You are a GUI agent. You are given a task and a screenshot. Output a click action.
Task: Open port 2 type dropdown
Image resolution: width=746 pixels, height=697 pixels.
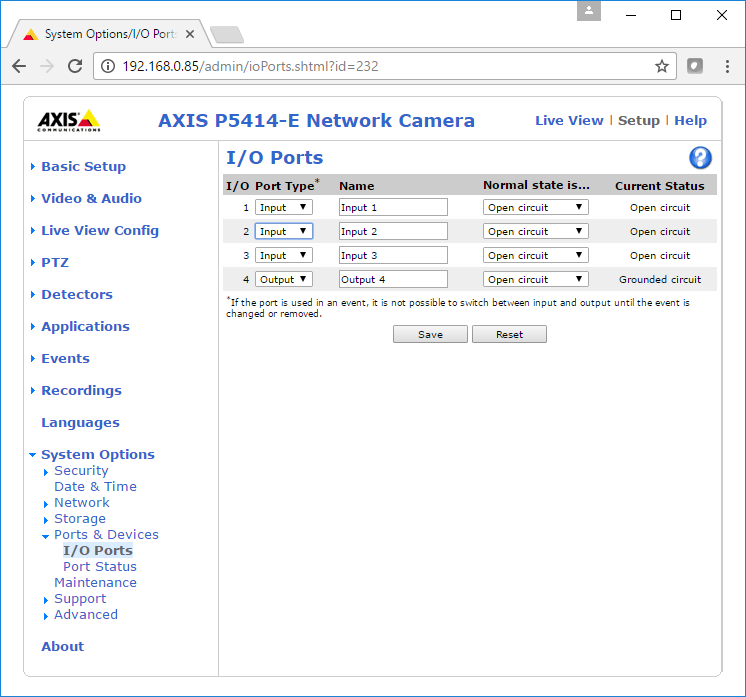point(284,231)
